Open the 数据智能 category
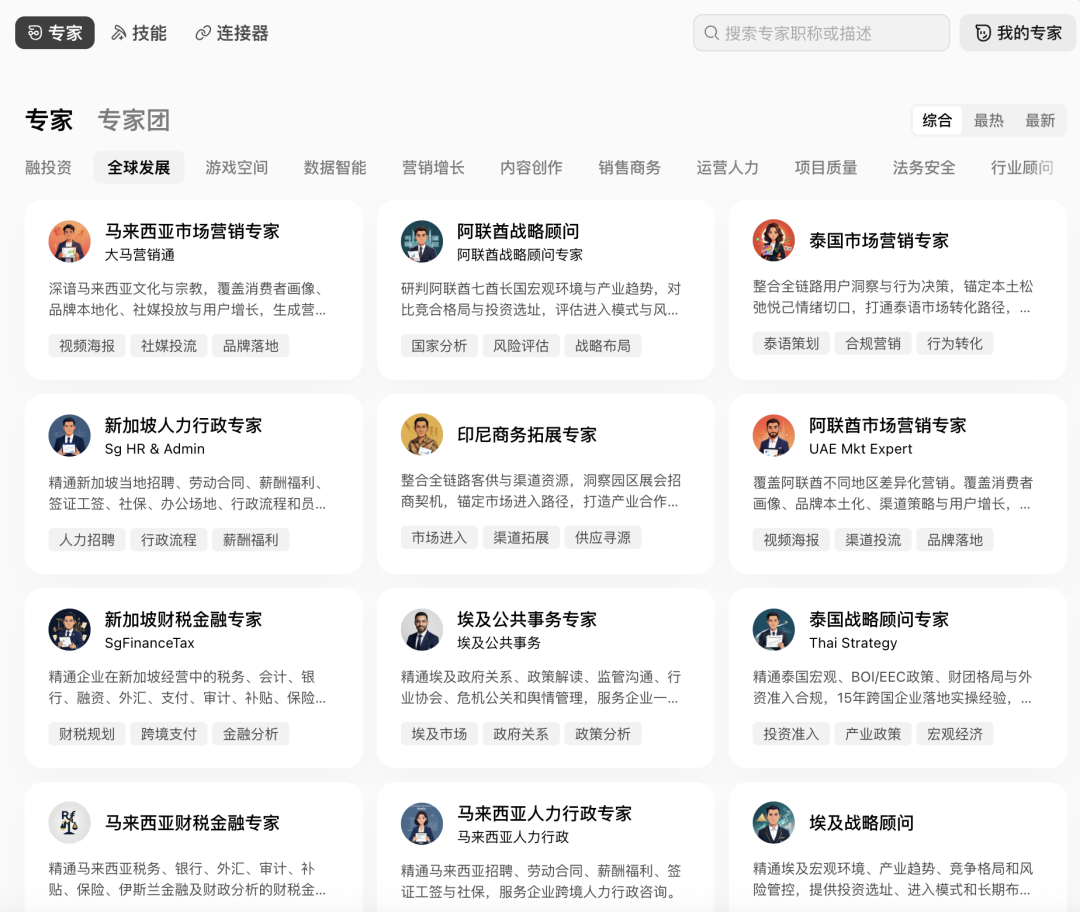The image size is (1080, 912). pos(335,167)
